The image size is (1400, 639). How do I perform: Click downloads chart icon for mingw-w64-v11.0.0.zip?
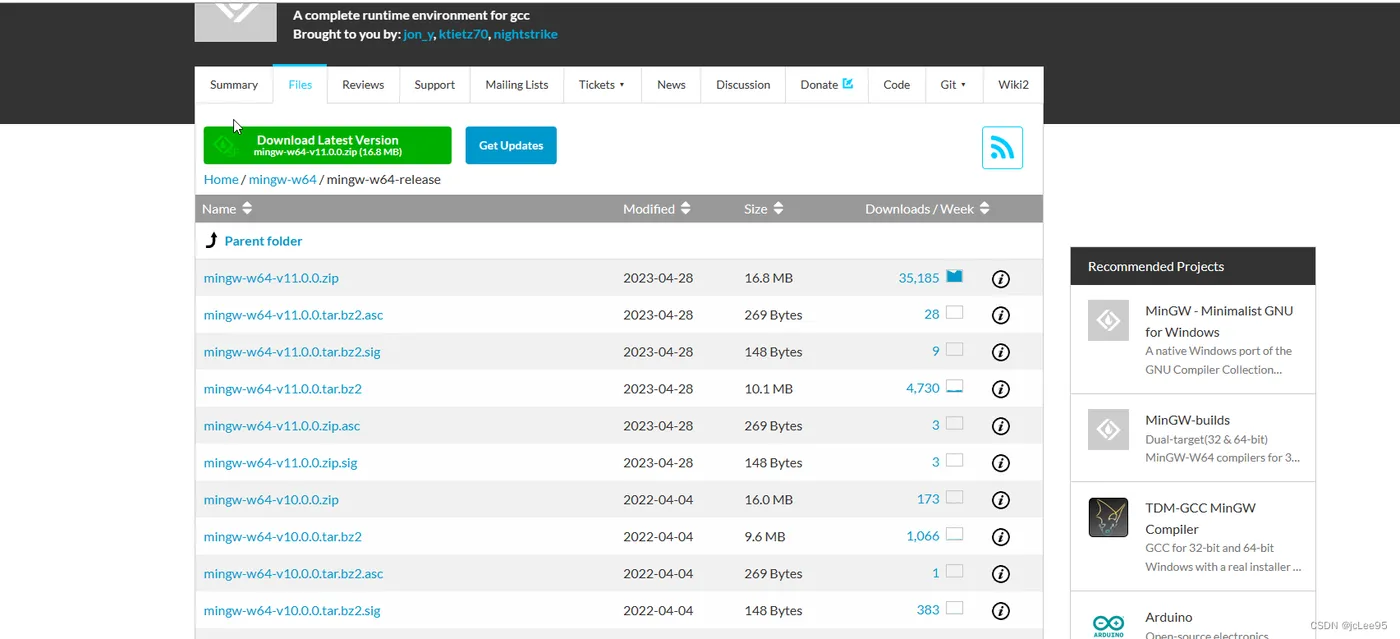tap(954, 277)
